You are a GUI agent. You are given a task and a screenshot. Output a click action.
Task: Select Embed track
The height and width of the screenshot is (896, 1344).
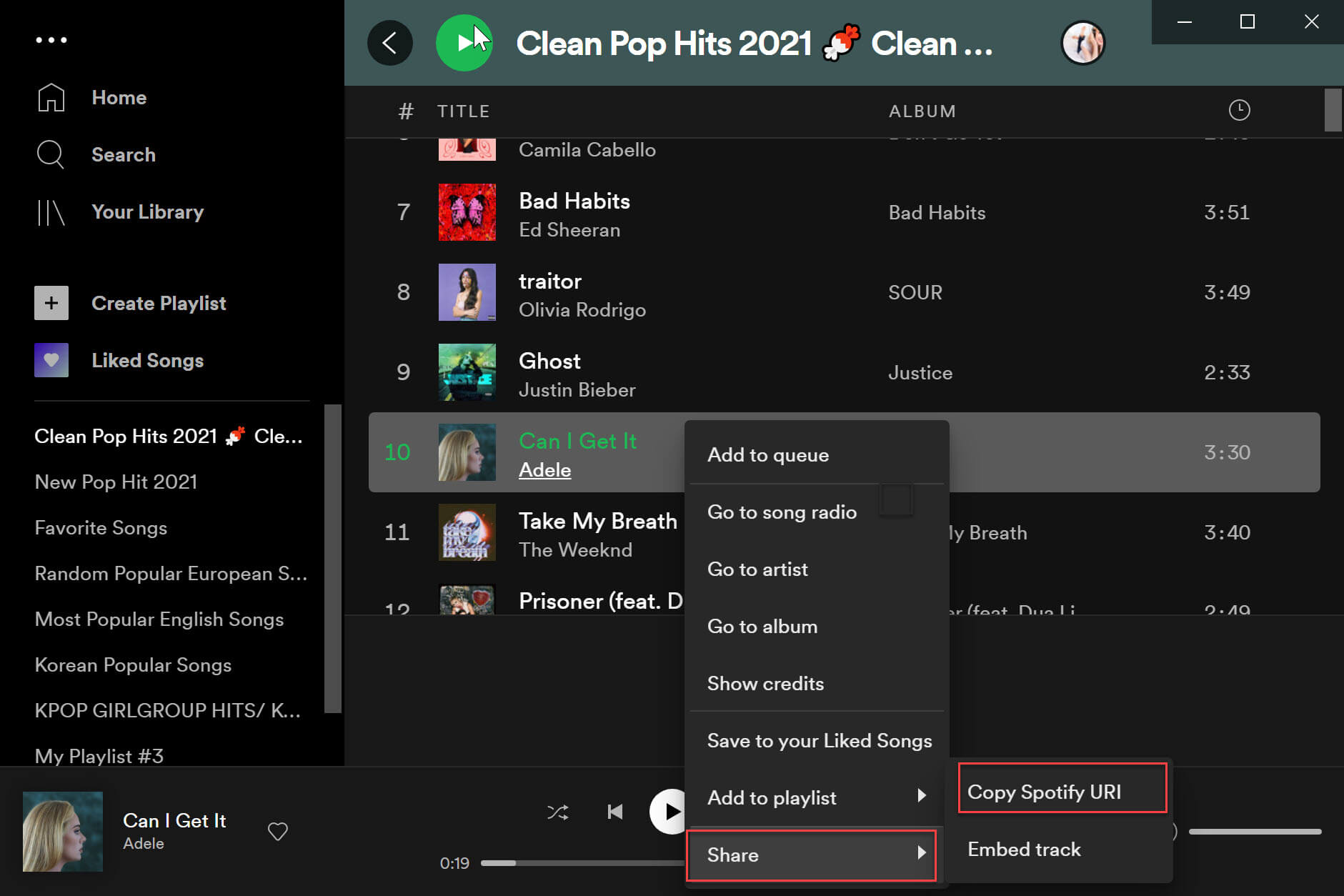(1062, 850)
